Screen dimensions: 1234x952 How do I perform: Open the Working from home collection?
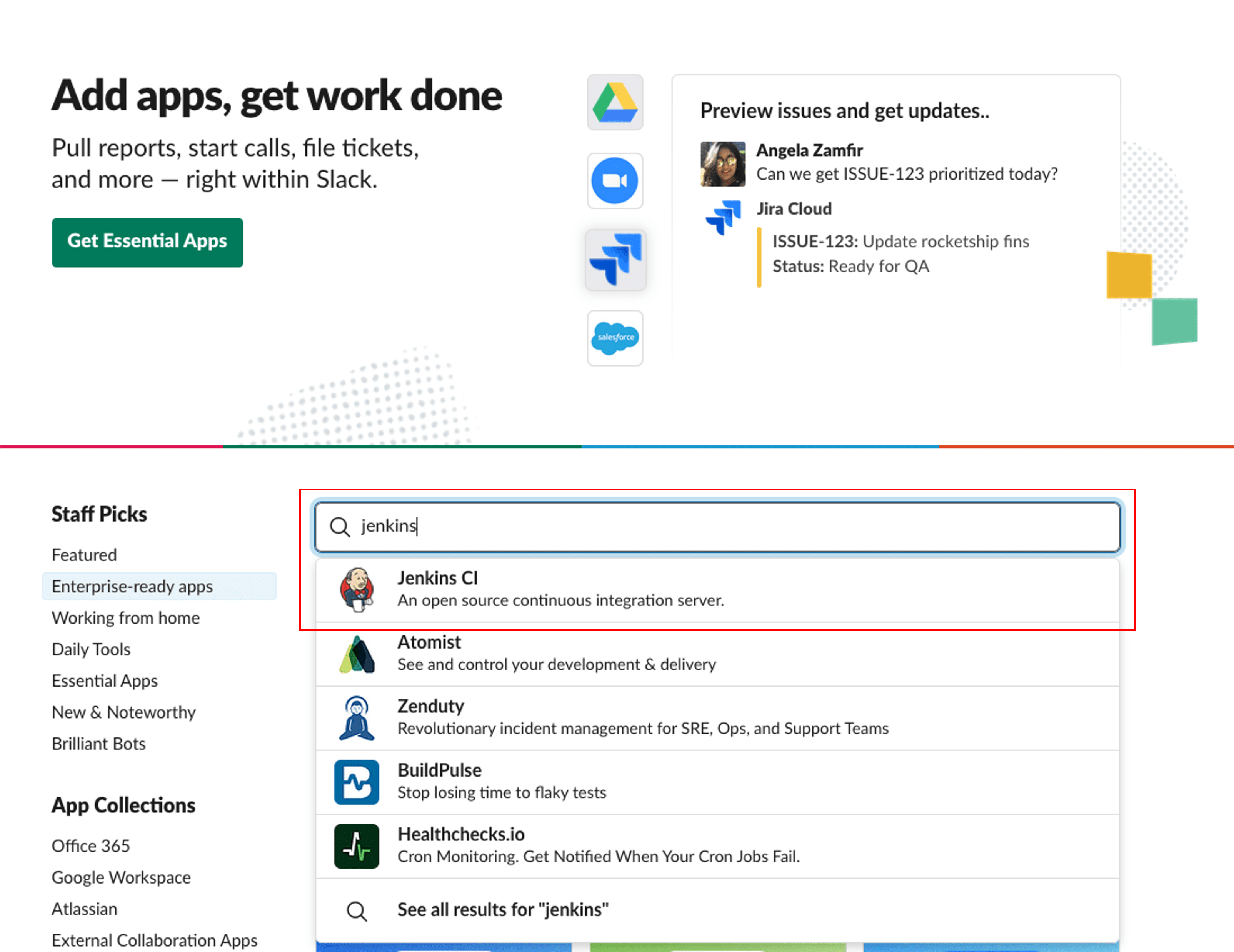coord(125,617)
